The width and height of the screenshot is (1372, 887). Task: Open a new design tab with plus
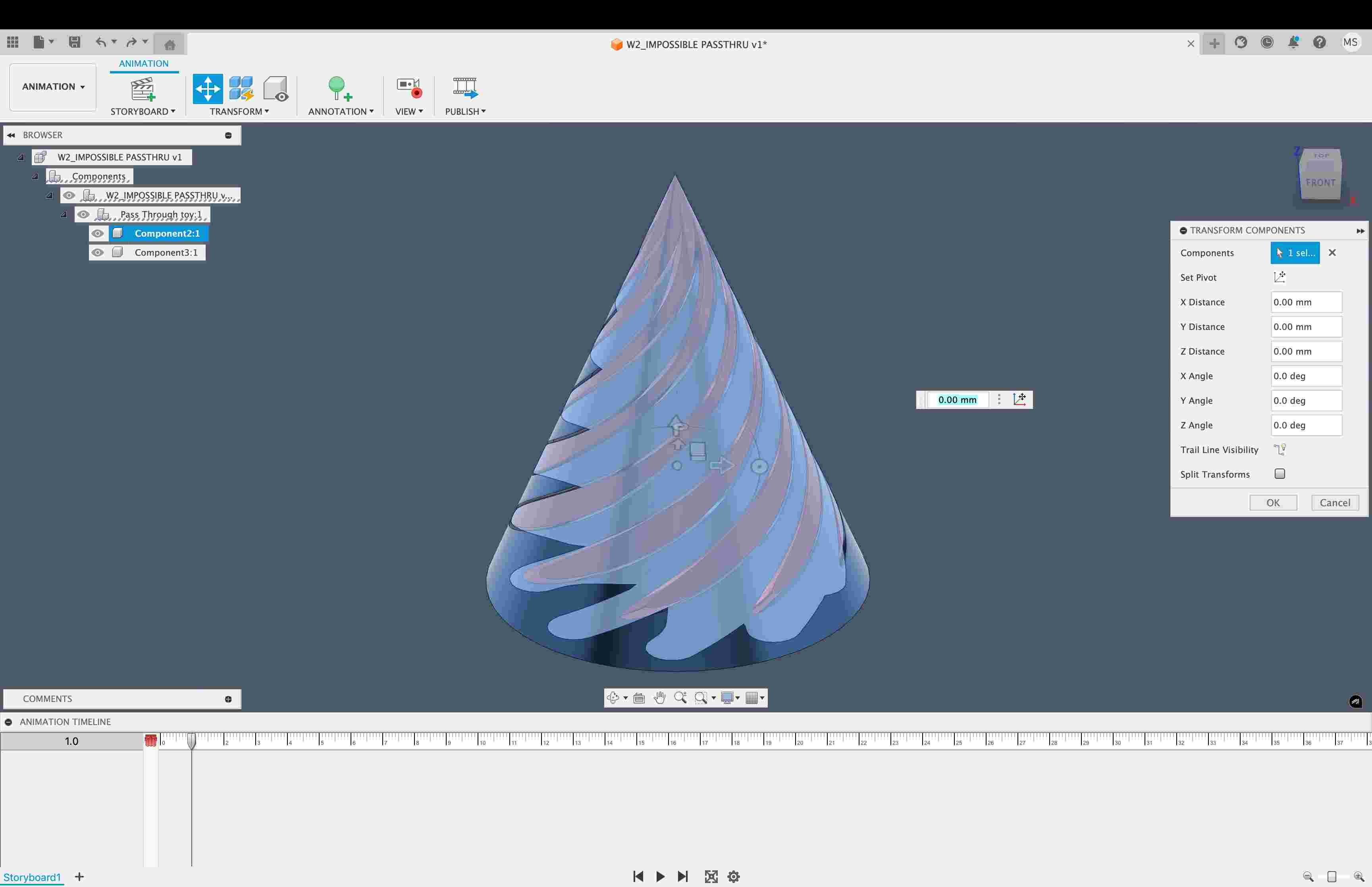pyautogui.click(x=1214, y=43)
